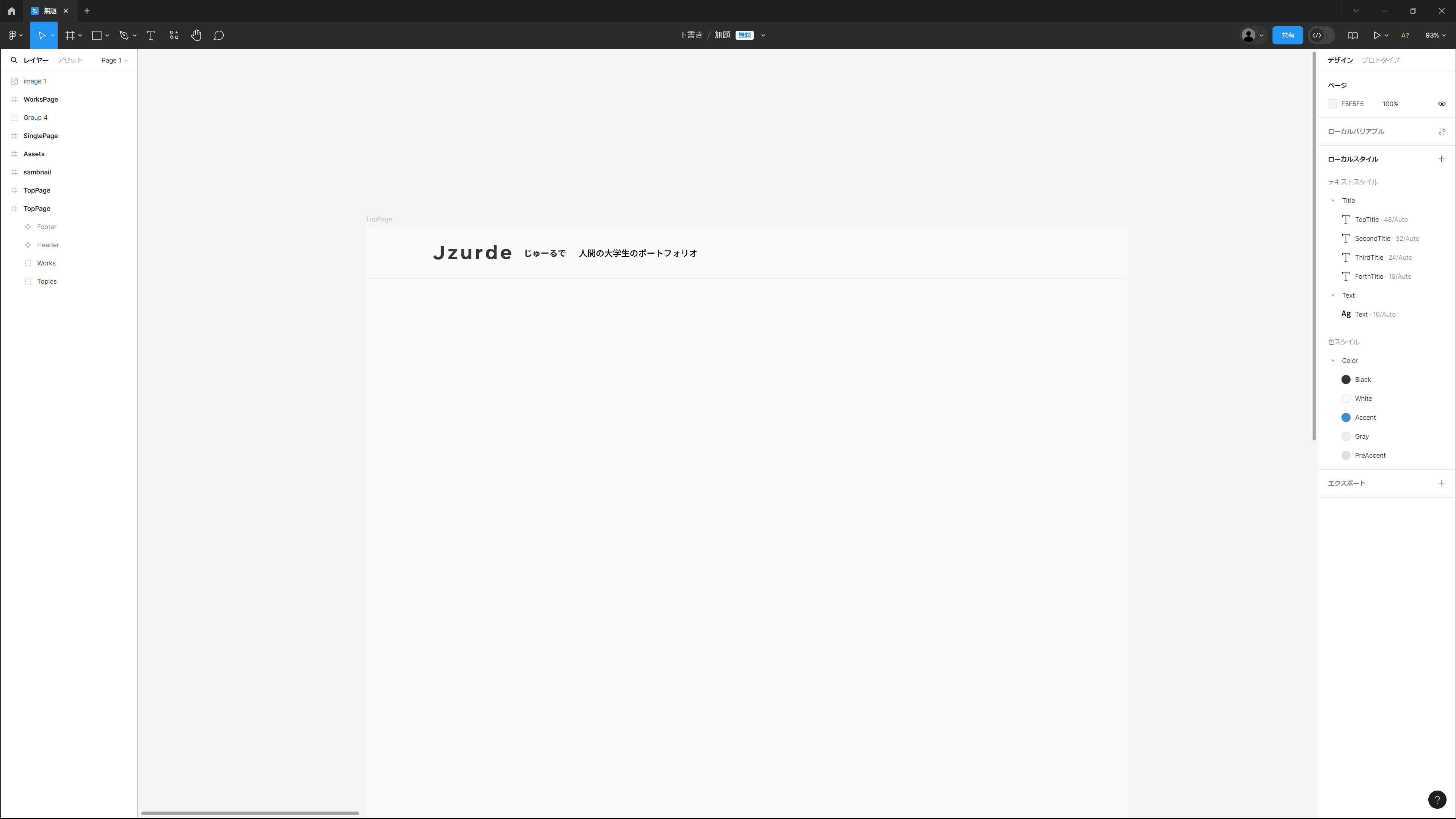This screenshot has height=819, width=1456.
Task: Click the Present play button
Action: pyautogui.click(x=1377, y=35)
